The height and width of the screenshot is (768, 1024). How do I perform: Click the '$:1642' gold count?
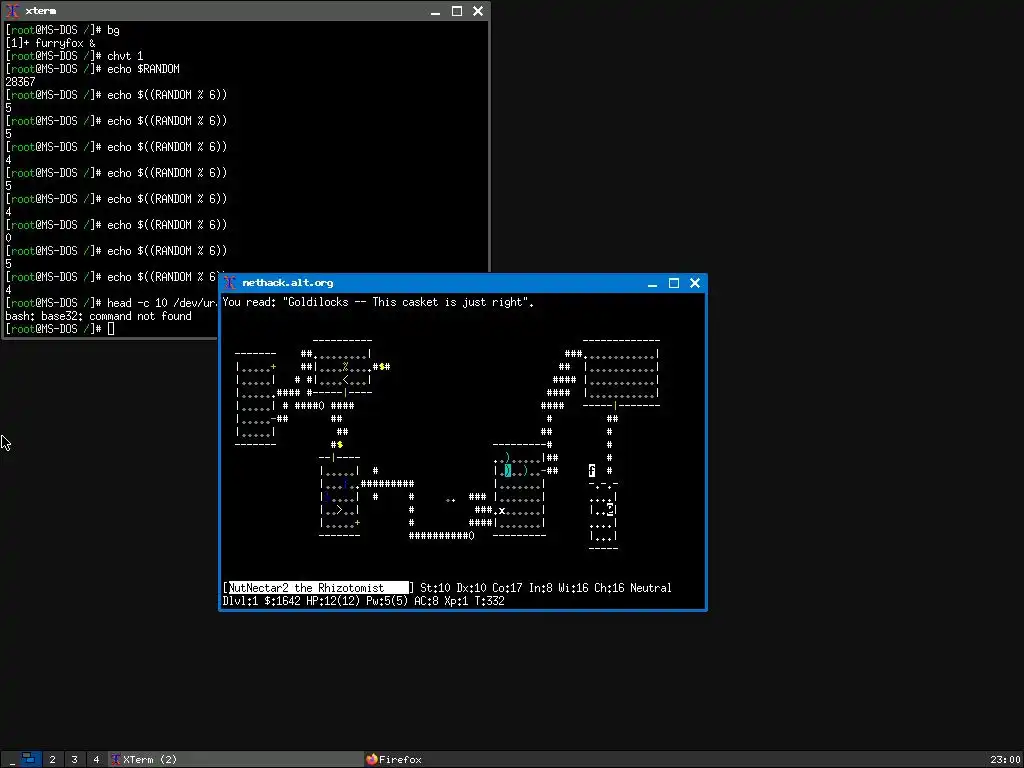click(x=282, y=601)
